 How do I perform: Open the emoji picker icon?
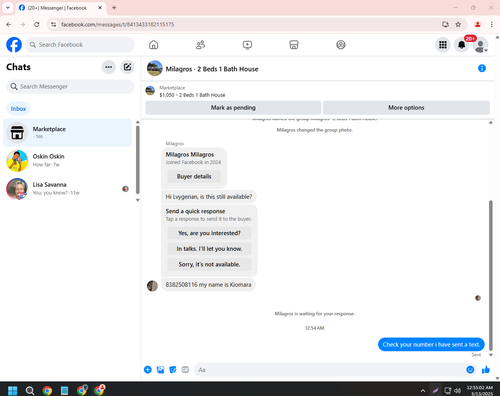tap(470, 370)
